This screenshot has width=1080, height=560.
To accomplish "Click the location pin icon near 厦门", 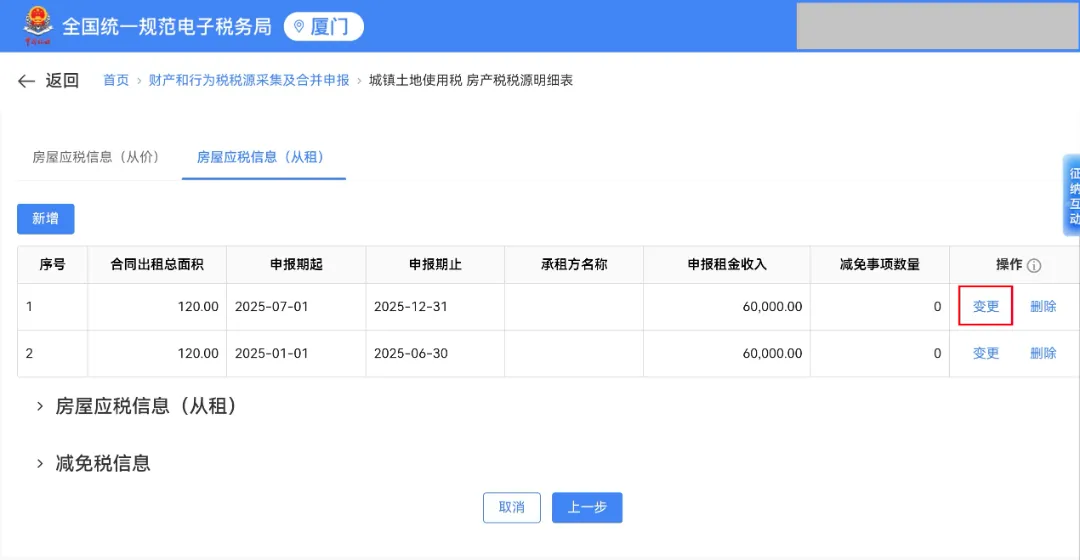I will [x=298, y=27].
